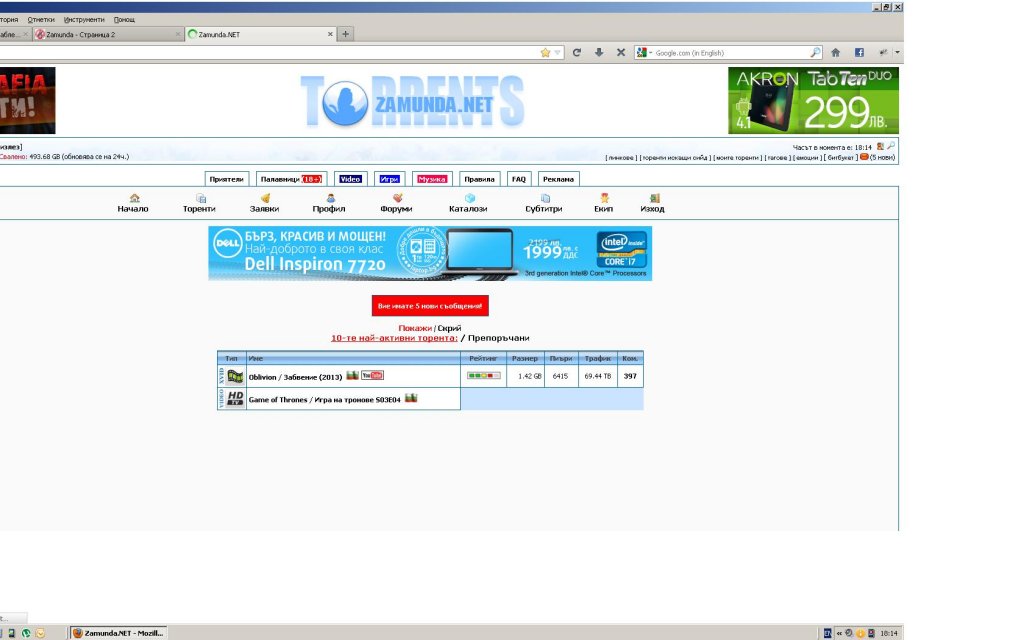Click the magnifier icon in search box
The image size is (1024, 640).
point(815,53)
